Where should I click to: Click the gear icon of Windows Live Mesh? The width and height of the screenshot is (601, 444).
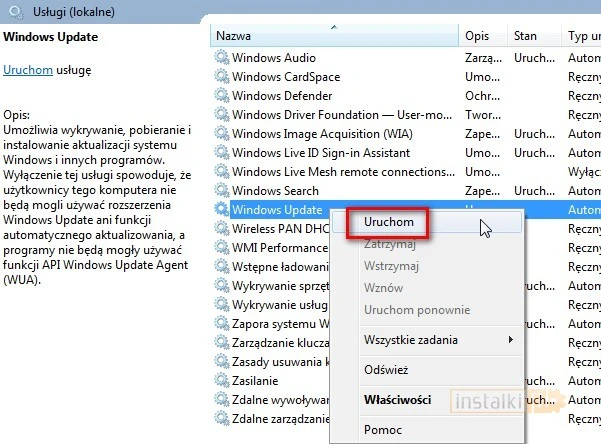click(x=222, y=171)
